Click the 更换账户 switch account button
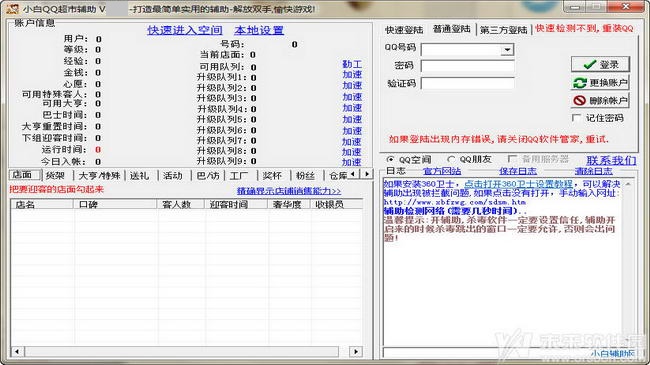Viewport: 650px width, 365px height. 600,83
